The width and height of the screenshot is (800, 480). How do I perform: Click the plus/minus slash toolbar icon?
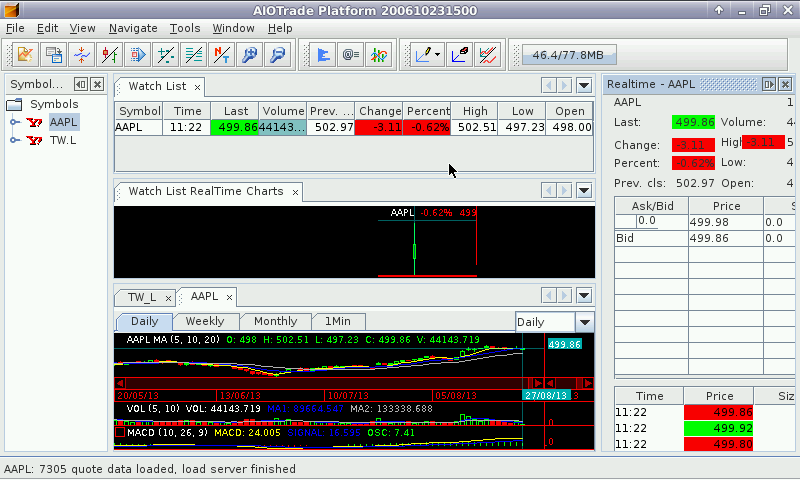166,55
